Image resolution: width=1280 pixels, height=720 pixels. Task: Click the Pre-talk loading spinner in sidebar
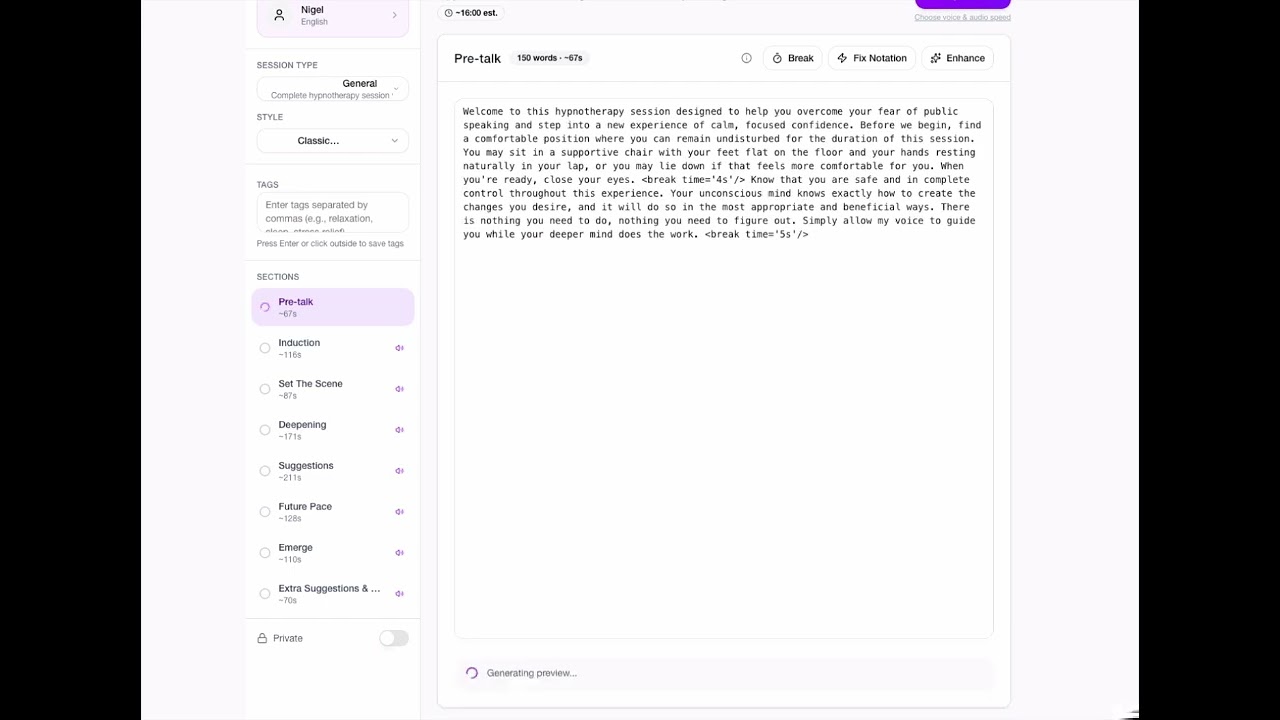[265, 307]
